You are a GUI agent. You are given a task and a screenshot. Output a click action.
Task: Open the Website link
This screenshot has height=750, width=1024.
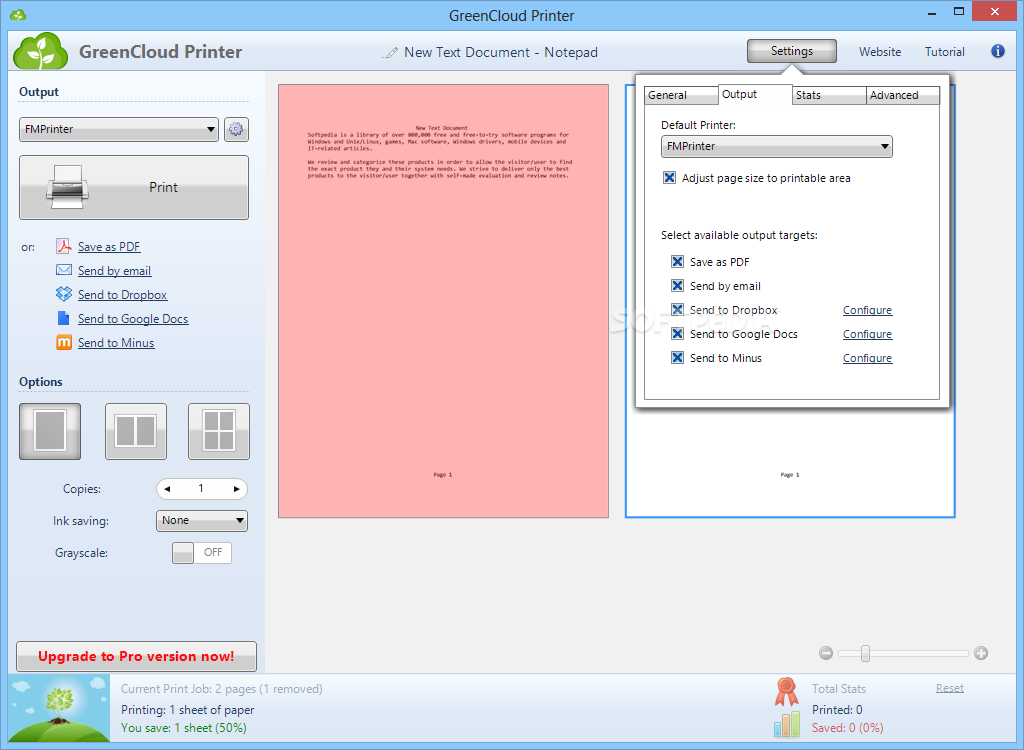pos(880,52)
